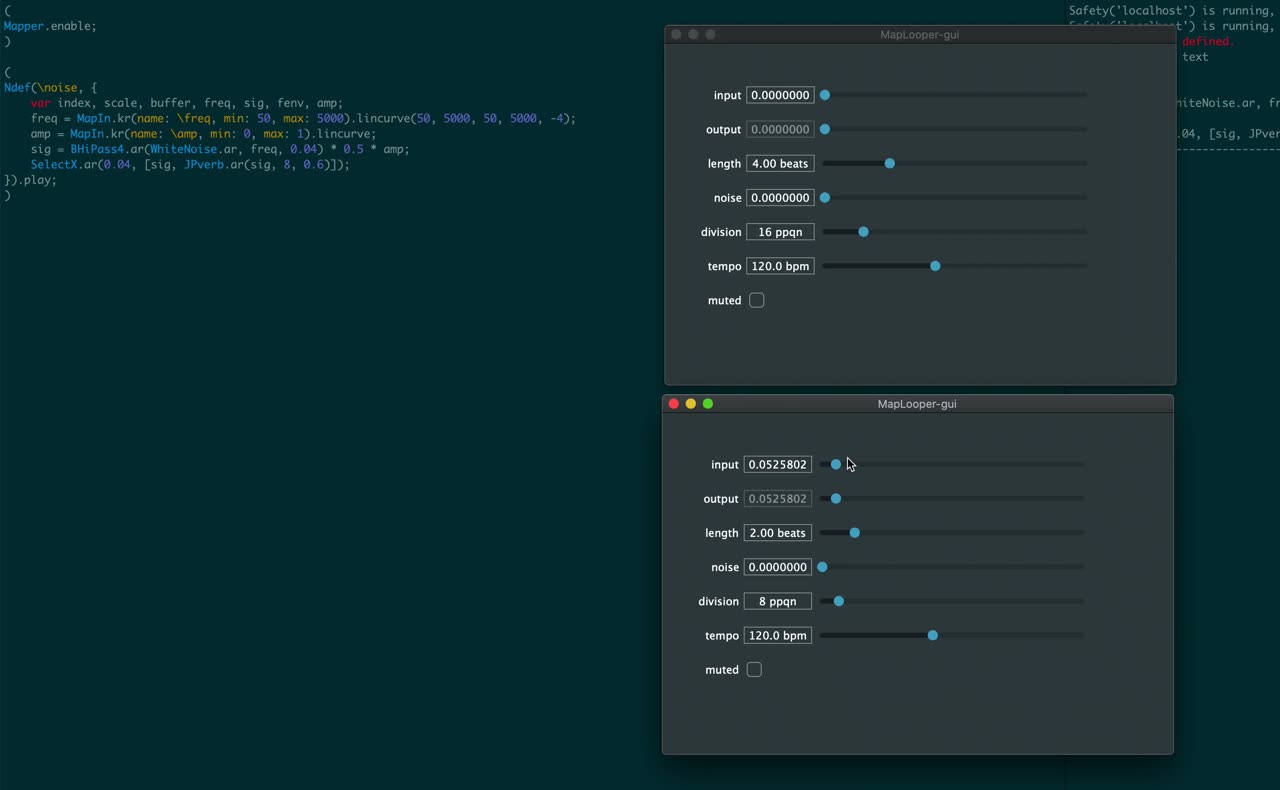Select the 8 ppqn division field
The height and width of the screenshot is (790, 1280).
point(778,601)
